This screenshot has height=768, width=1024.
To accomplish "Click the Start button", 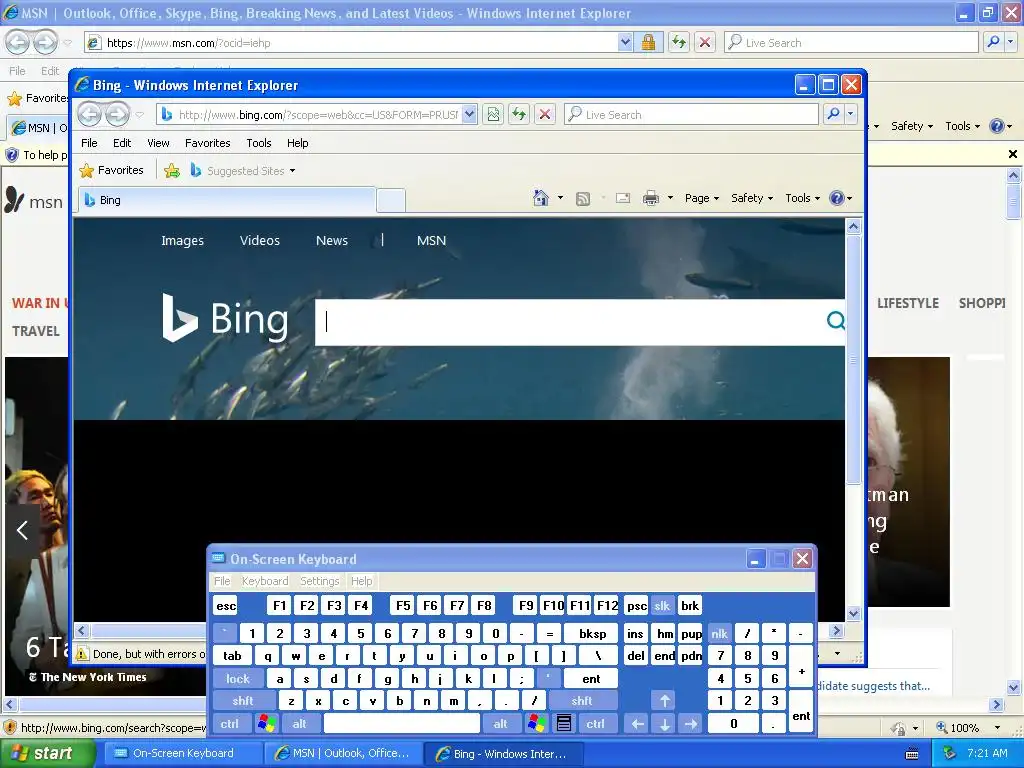I will [x=47, y=754].
